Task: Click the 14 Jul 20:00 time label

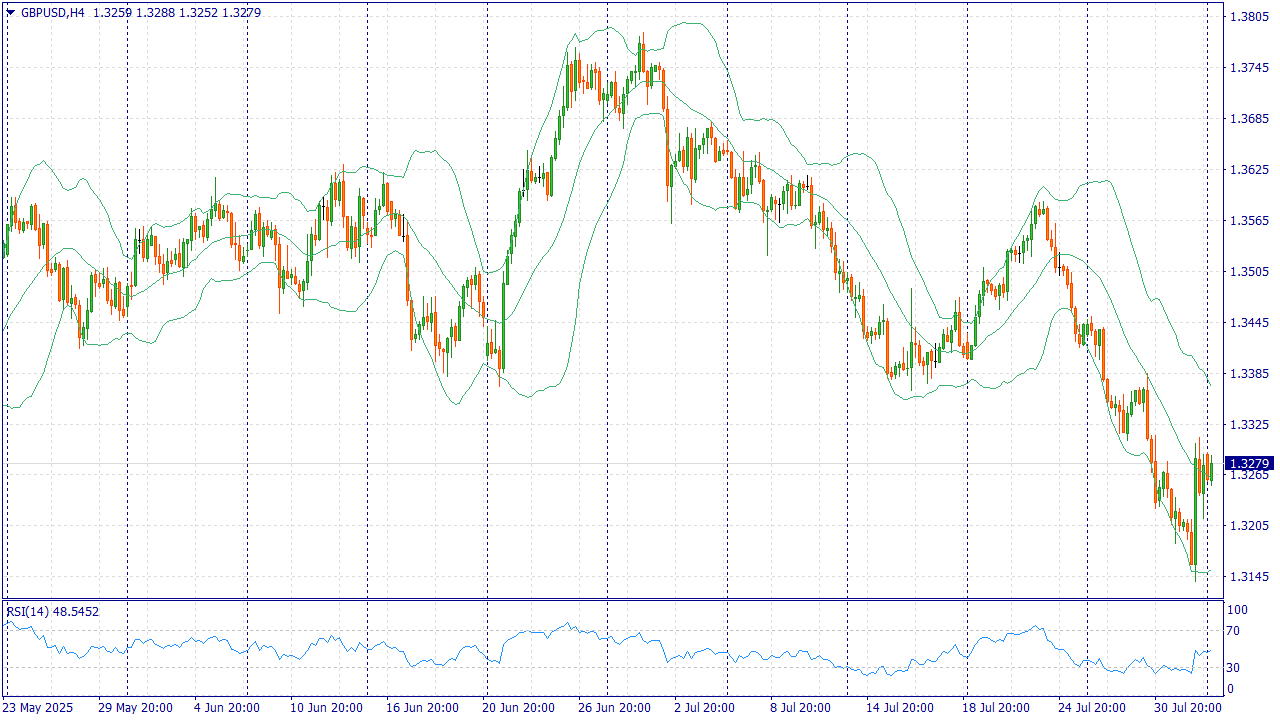Action: tap(902, 708)
